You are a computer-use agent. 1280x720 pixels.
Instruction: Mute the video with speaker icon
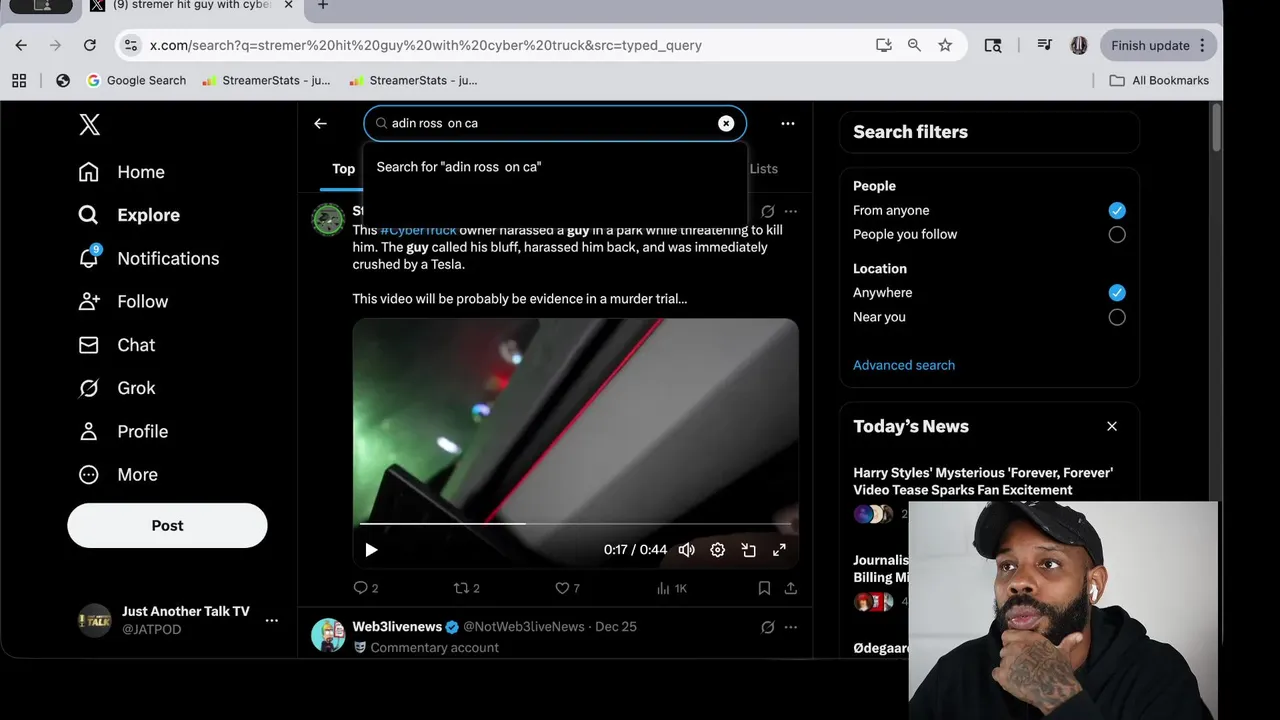(x=686, y=549)
